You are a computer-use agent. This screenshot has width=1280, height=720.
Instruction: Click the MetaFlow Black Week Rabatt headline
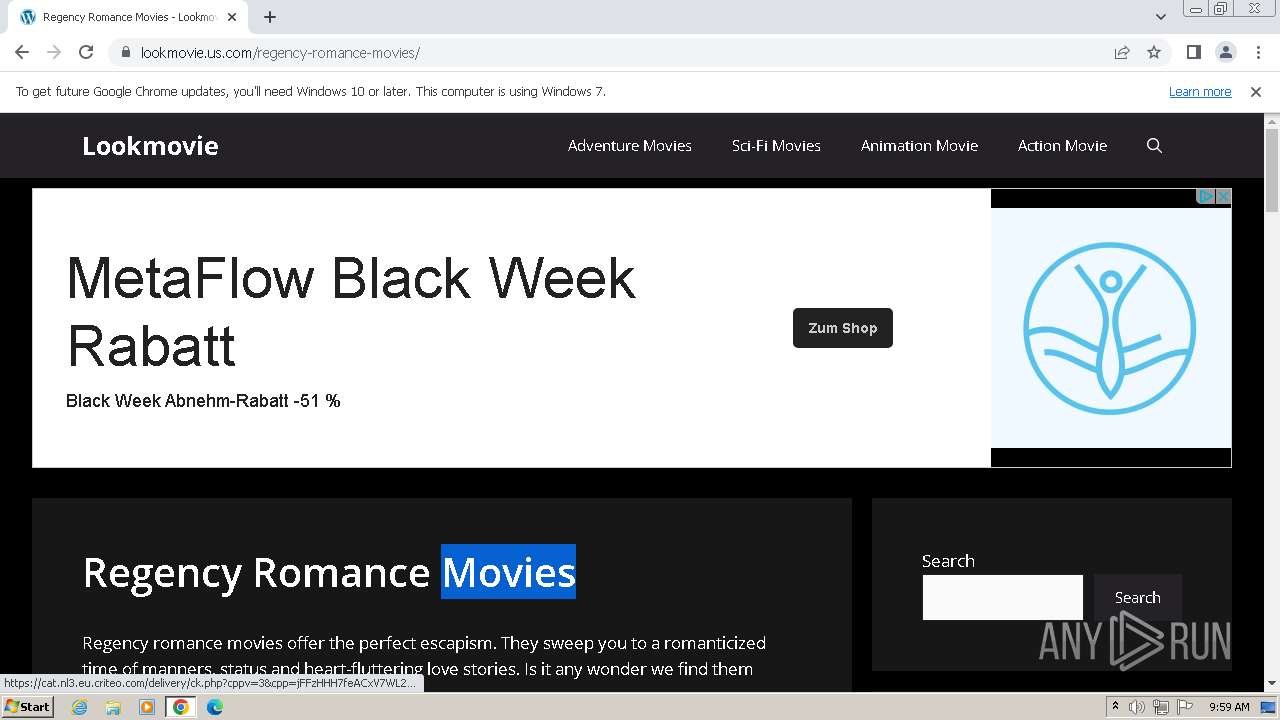click(x=351, y=311)
